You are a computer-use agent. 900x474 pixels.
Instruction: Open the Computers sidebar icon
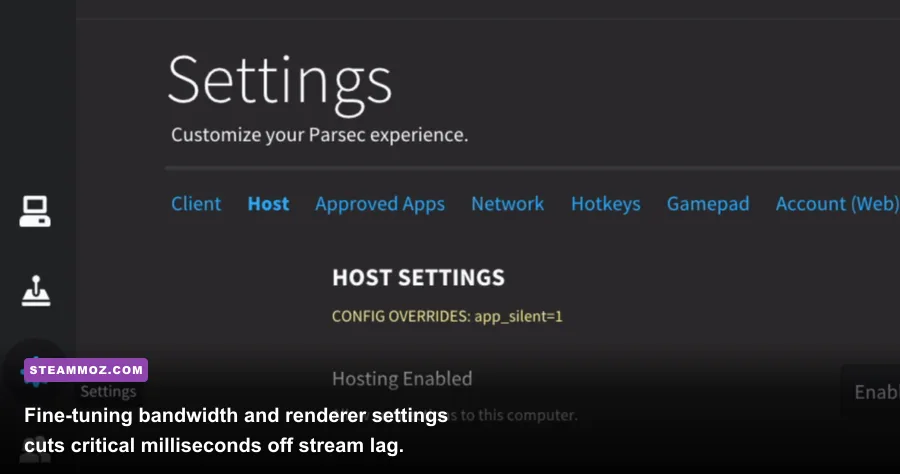[x=35, y=211]
